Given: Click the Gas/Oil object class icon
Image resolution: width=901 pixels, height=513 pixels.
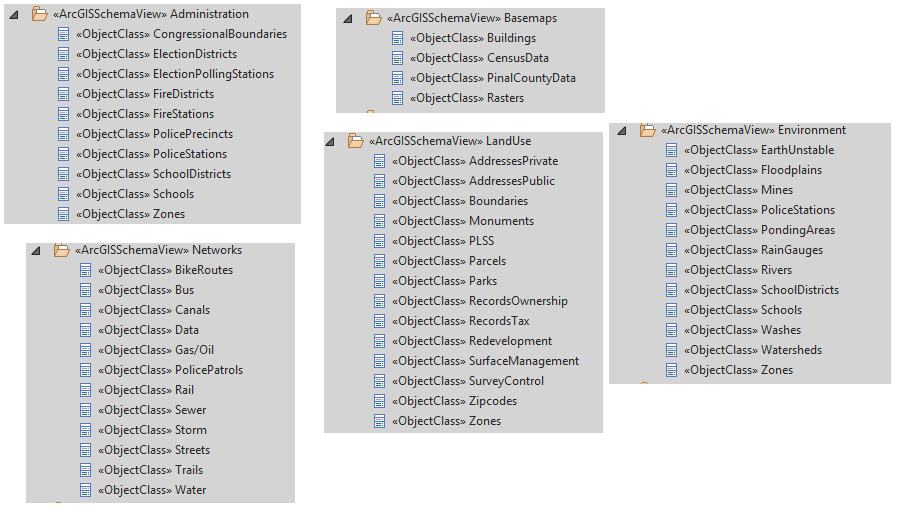Looking at the screenshot, I should point(86,350).
